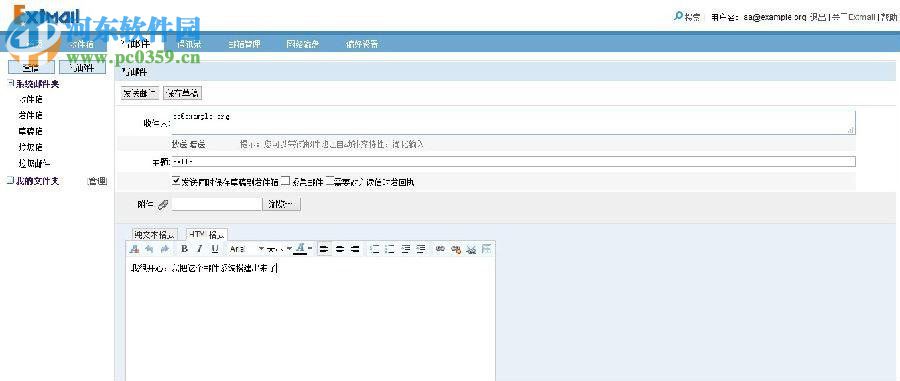Click the insert image icon
Image resolution: width=900 pixels, height=381 pixels.
click(471, 249)
